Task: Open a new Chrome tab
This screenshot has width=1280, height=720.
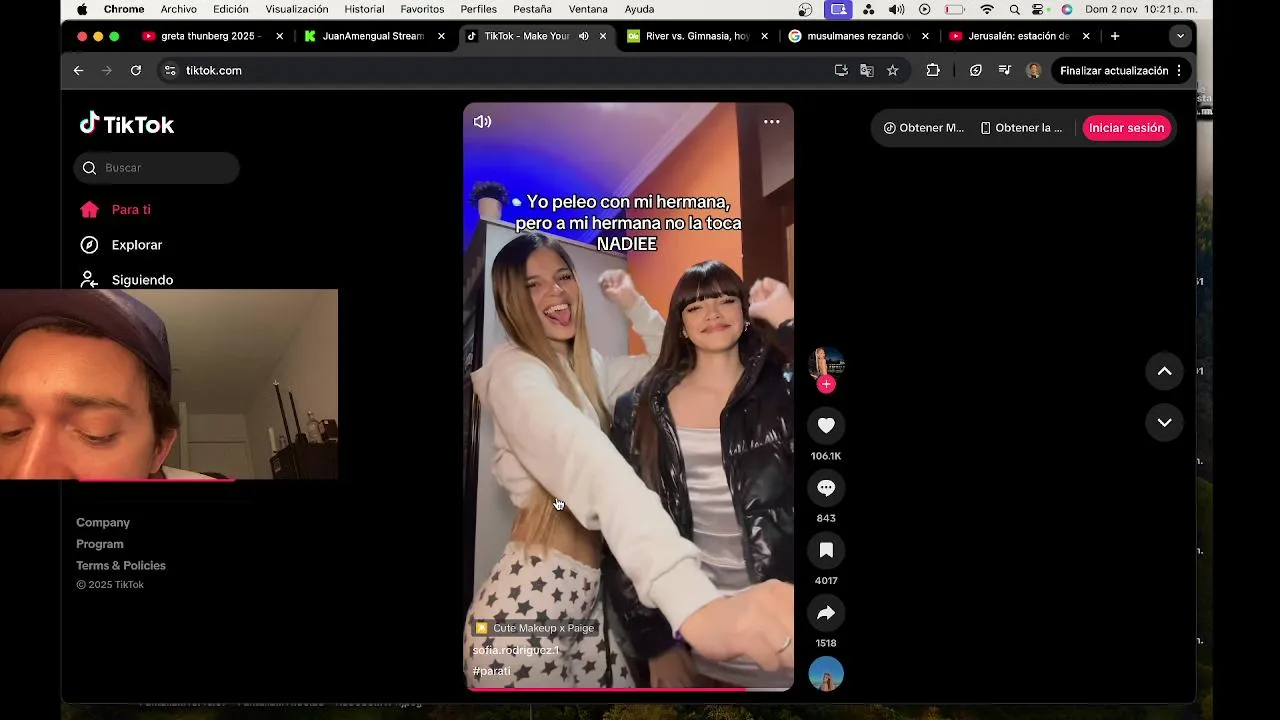Action: 1115,36
